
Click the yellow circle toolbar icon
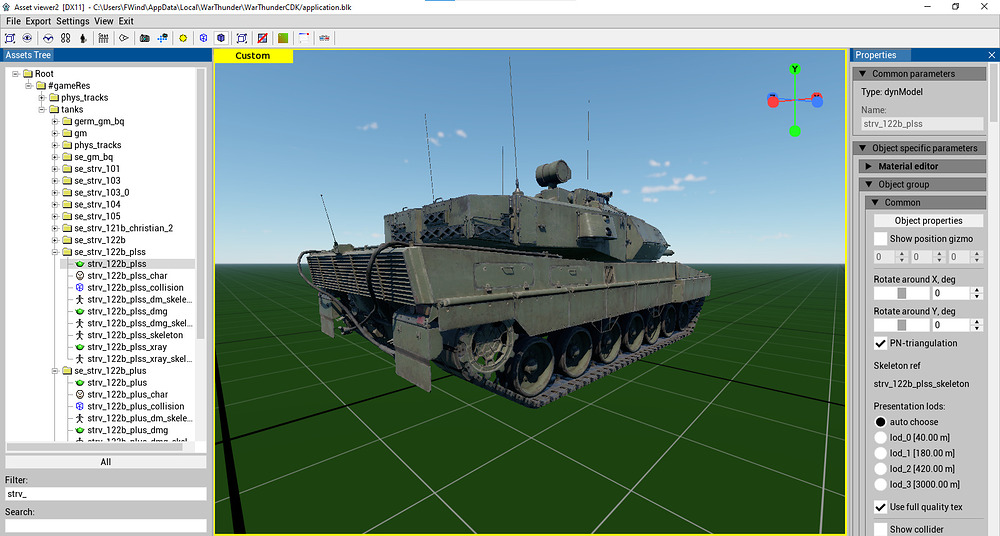tap(183, 38)
